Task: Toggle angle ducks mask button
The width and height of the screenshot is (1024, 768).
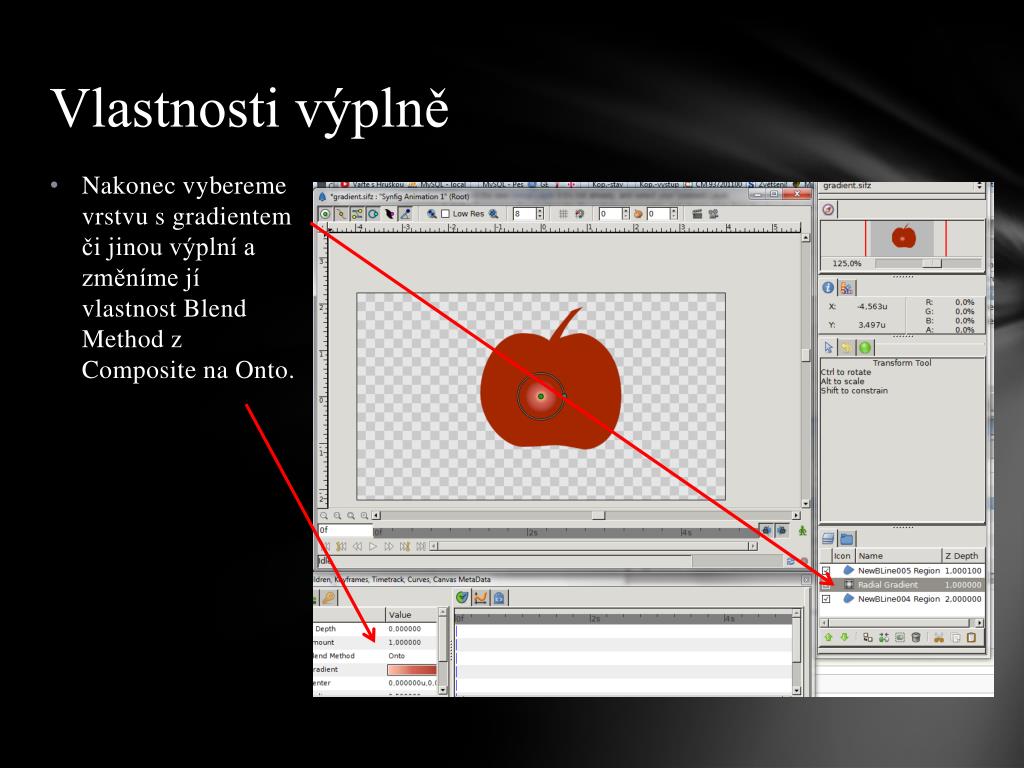Action: (x=405, y=214)
